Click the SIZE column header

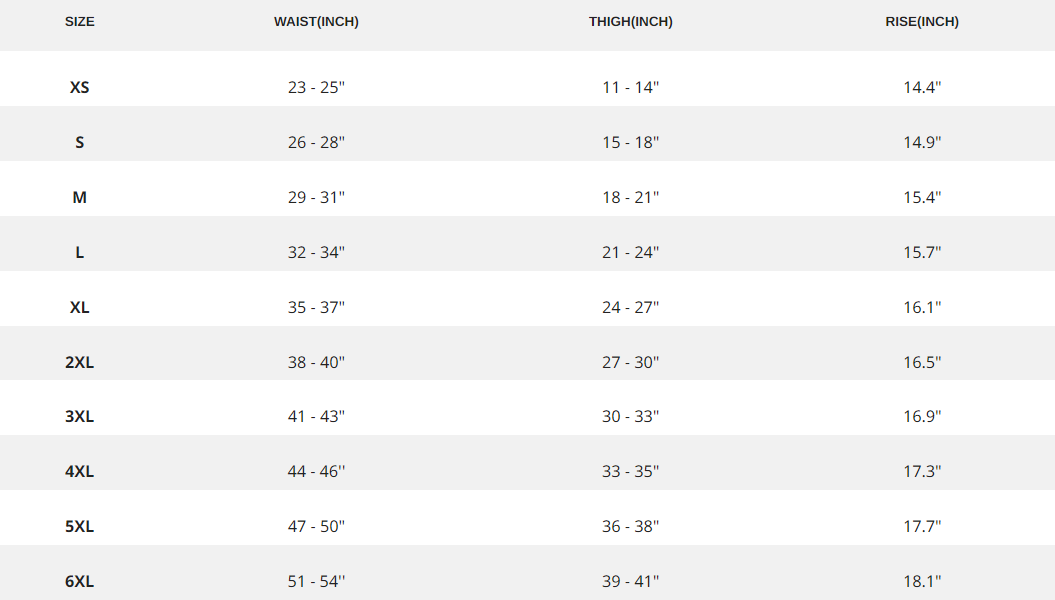pyautogui.click(x=80, y=22)
